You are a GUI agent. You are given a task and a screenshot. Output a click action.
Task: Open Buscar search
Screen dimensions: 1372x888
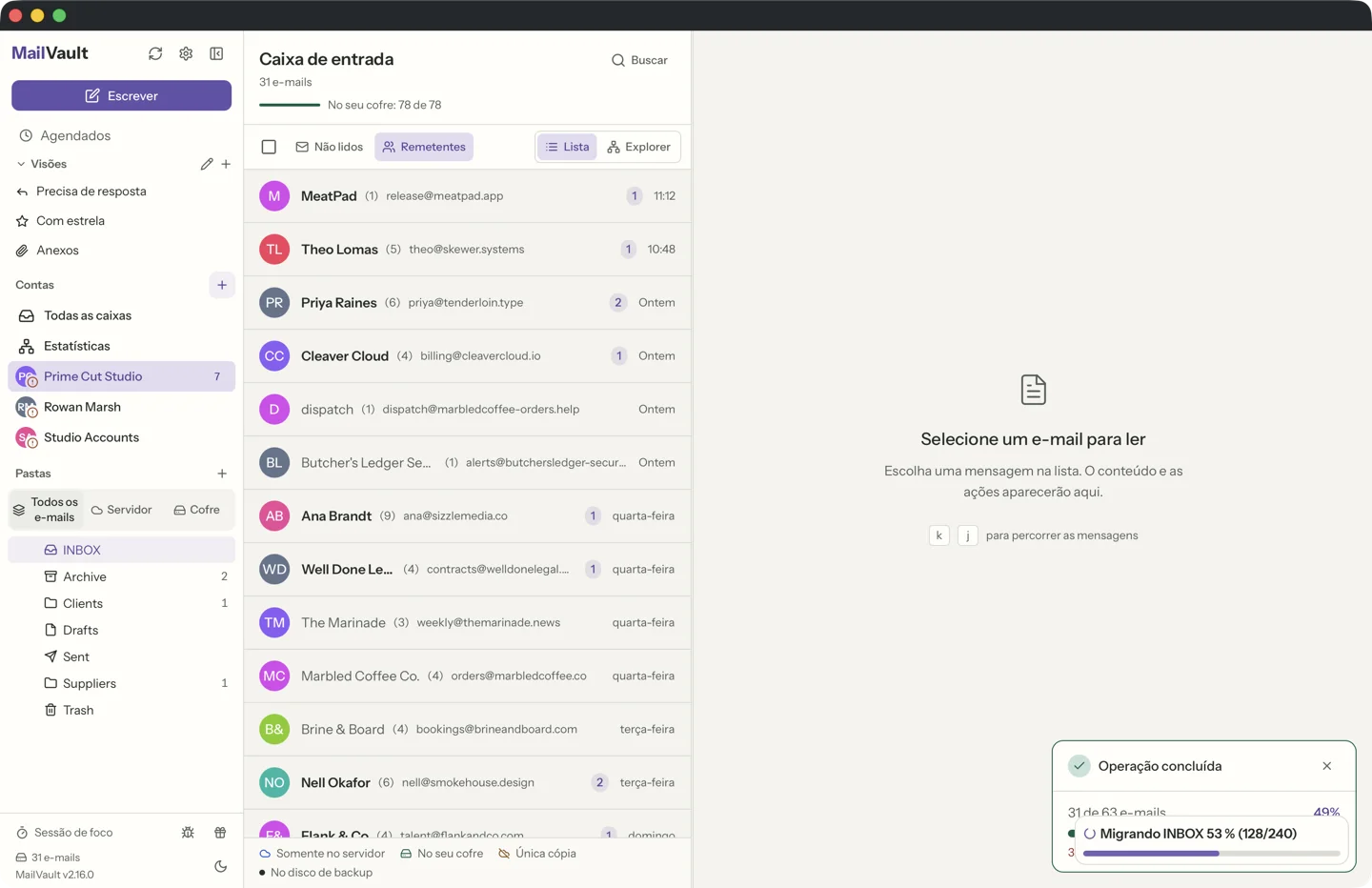point(639,60)
